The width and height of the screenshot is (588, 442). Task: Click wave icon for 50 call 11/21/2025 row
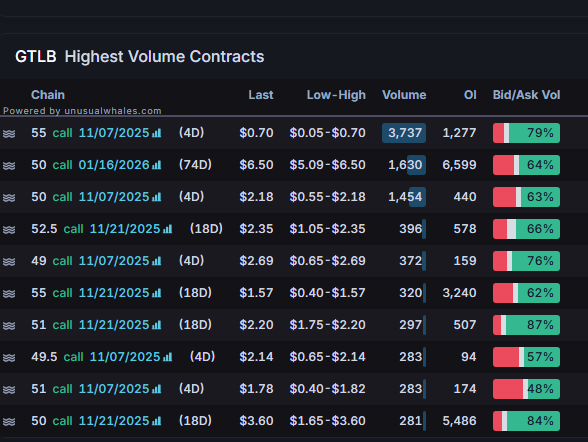coord(9,421)
